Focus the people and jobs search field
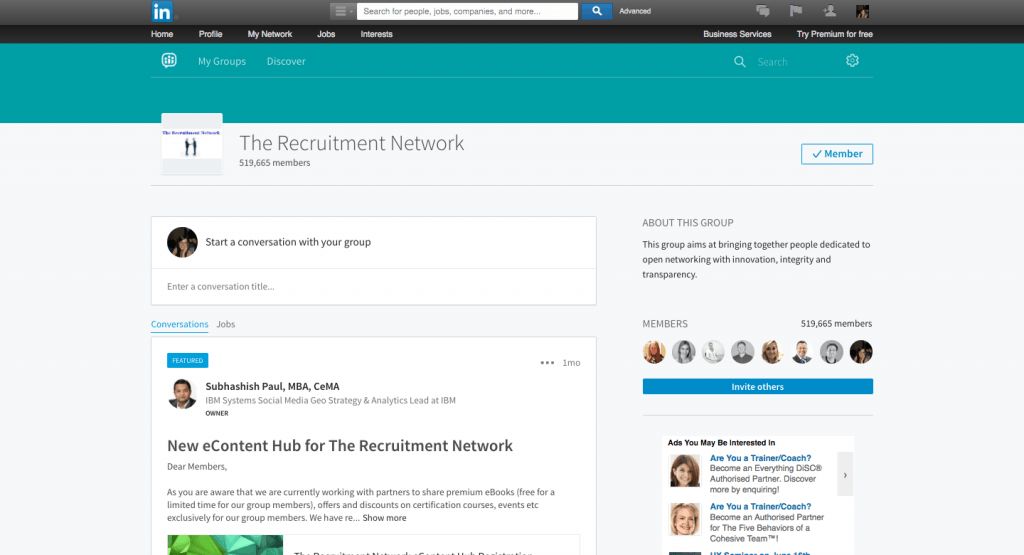Screen dimensions: 1024x555 pyautogui.click(x=467, y=11)
